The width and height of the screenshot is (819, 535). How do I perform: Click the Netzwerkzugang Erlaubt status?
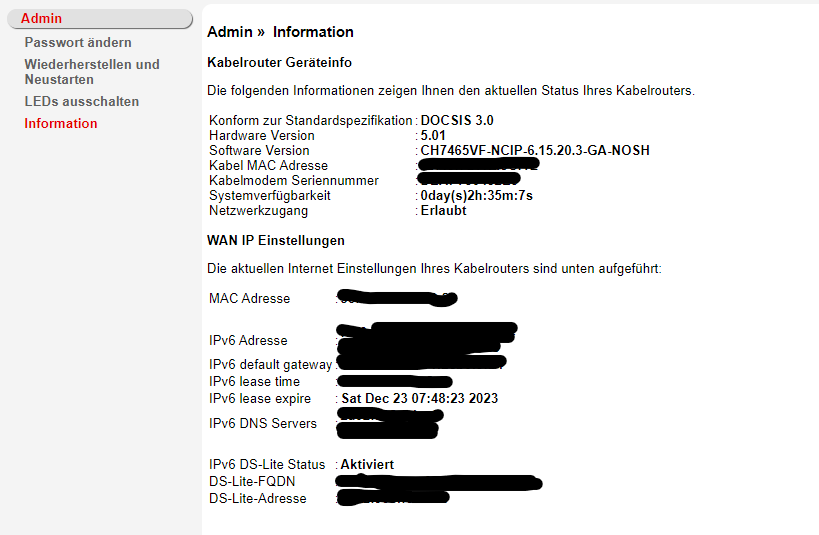[x=443, y=211]
